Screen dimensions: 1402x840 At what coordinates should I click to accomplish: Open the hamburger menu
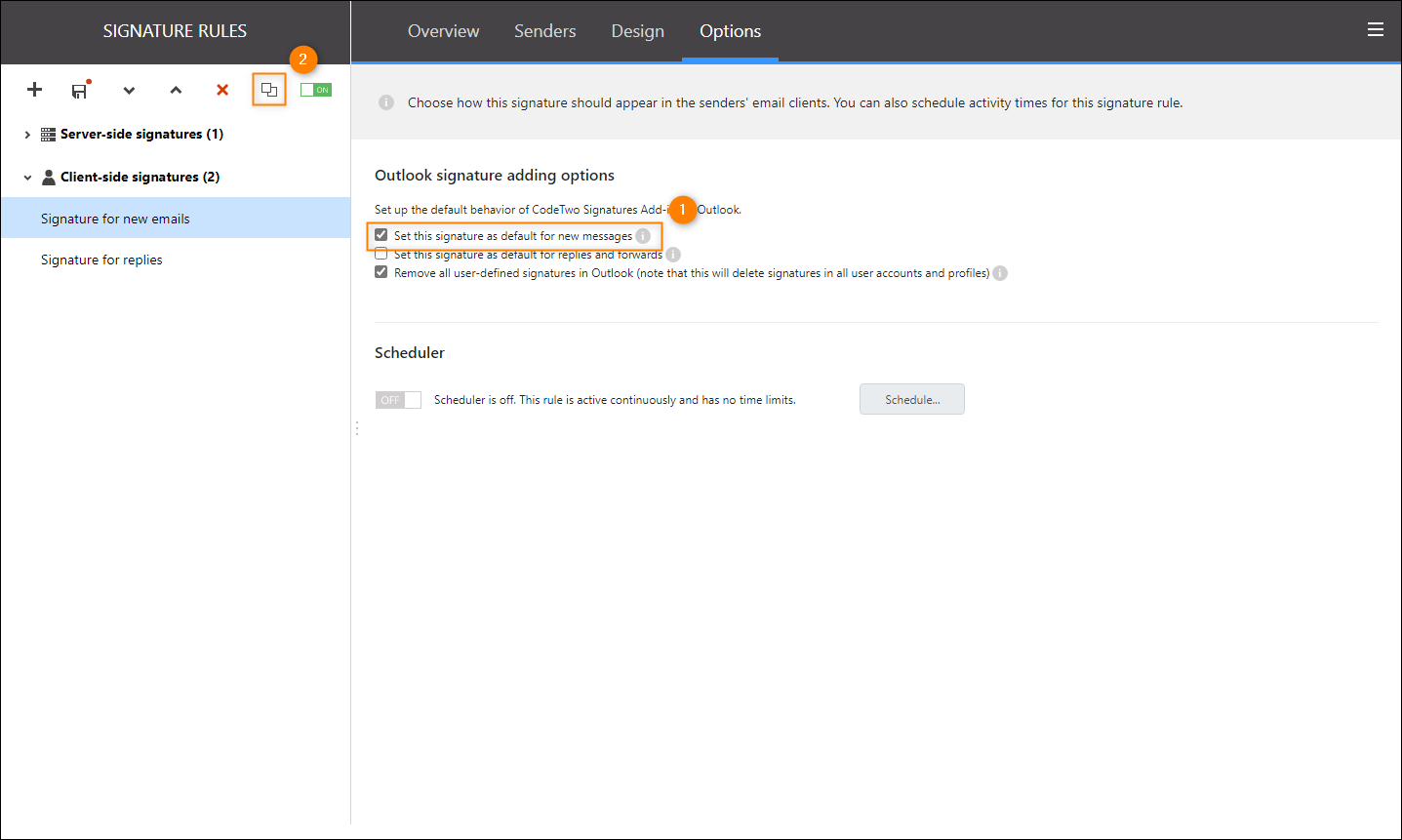point(1376,29)
